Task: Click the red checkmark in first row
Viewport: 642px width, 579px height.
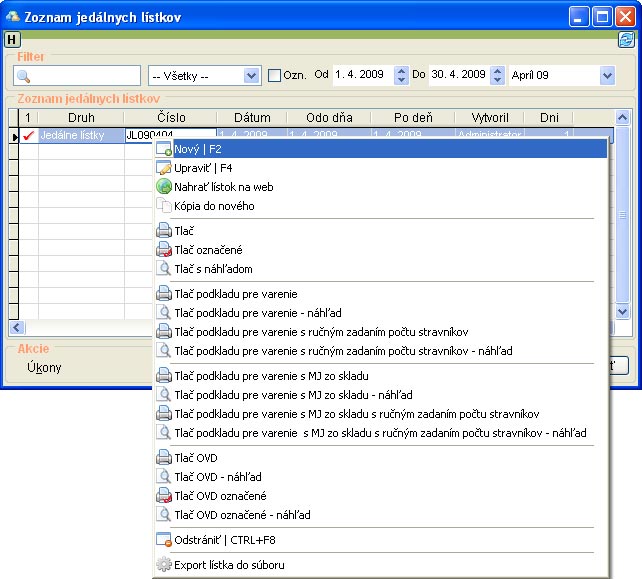Action: [x=28, y=135]
